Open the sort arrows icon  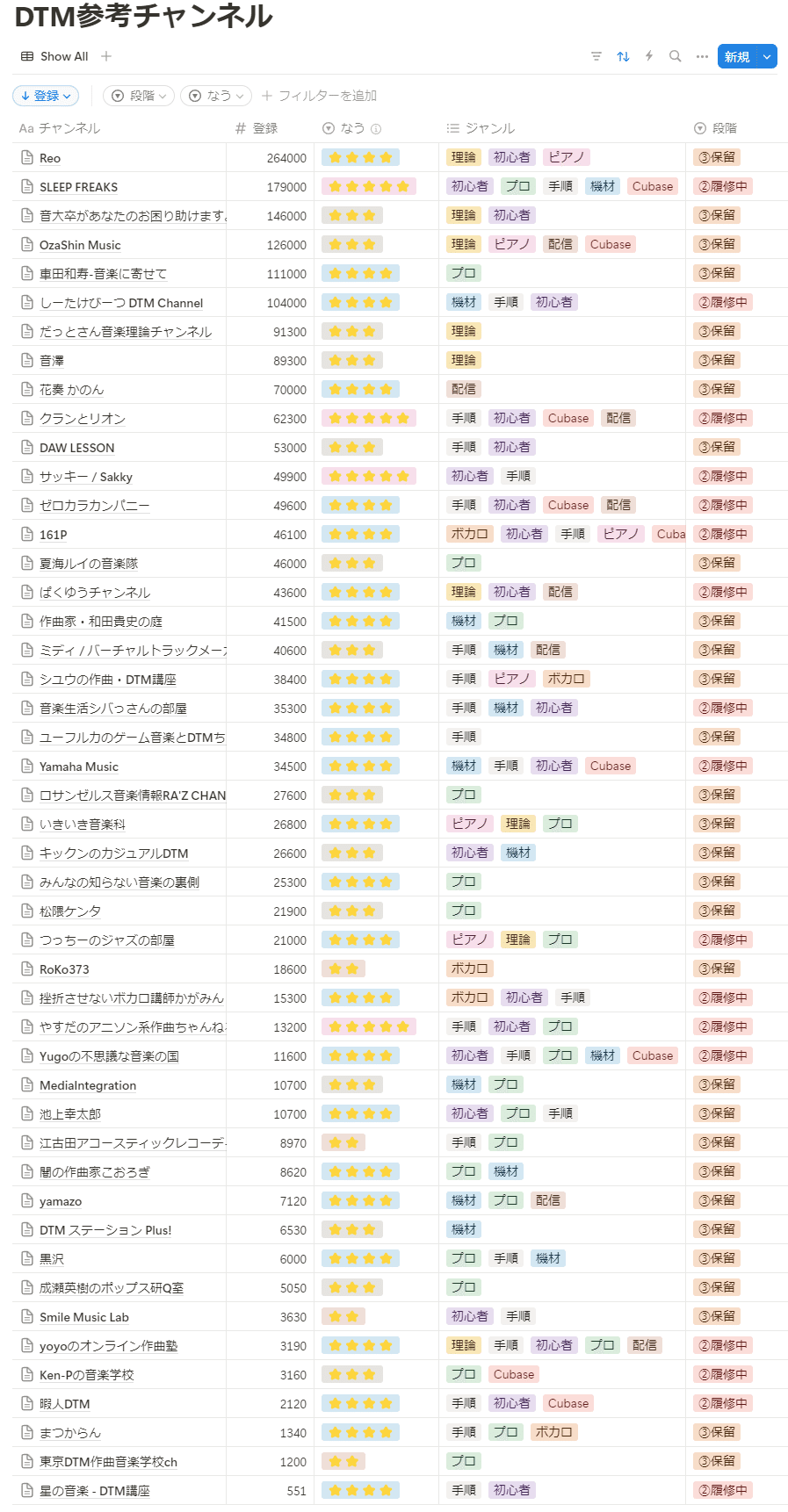pos(623,56)
